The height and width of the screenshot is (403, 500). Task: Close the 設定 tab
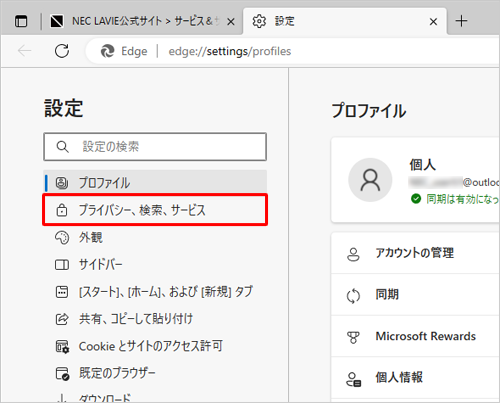pyautogui.click(x=433, y=22)
